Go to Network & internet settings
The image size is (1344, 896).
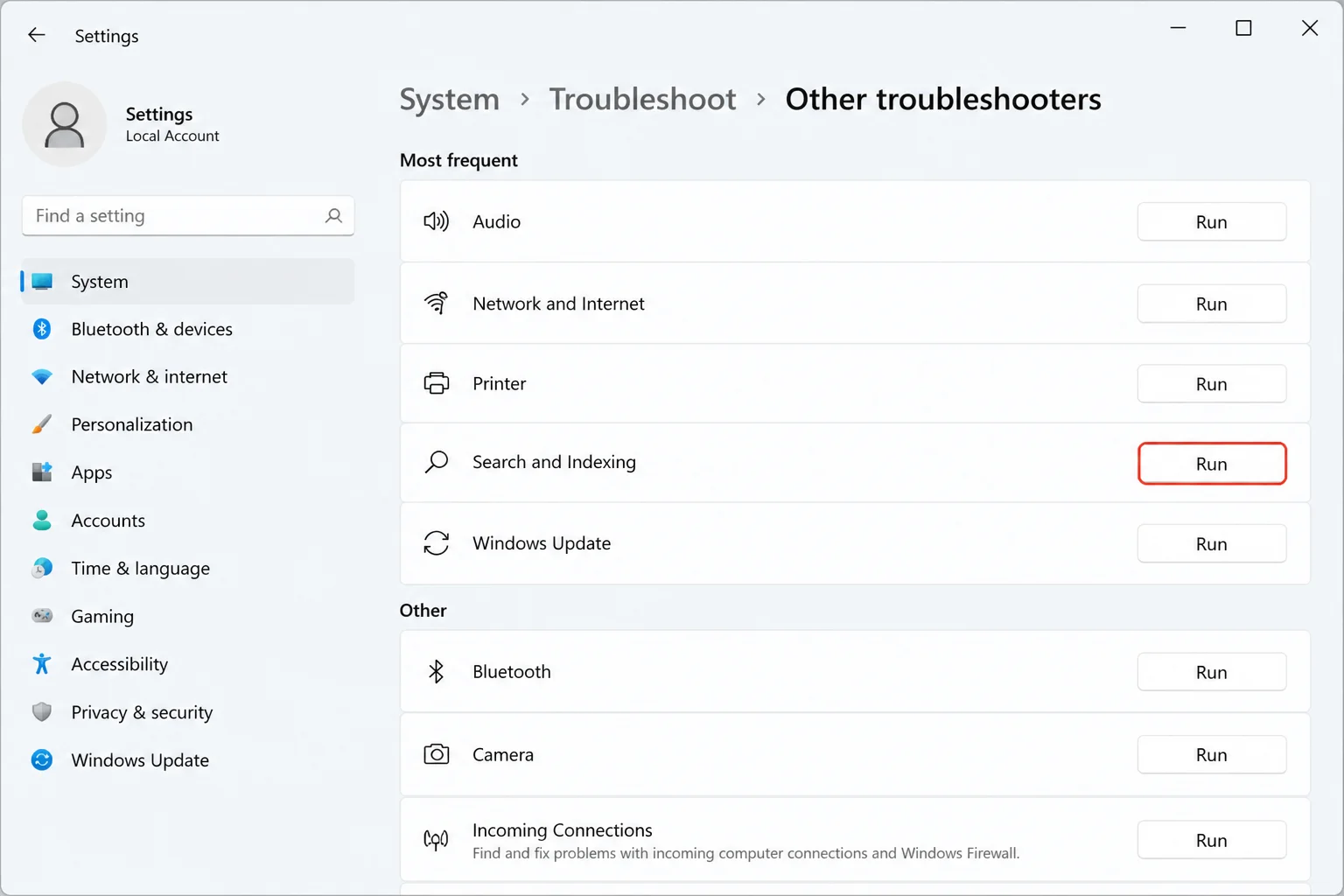tap(188, 377)
